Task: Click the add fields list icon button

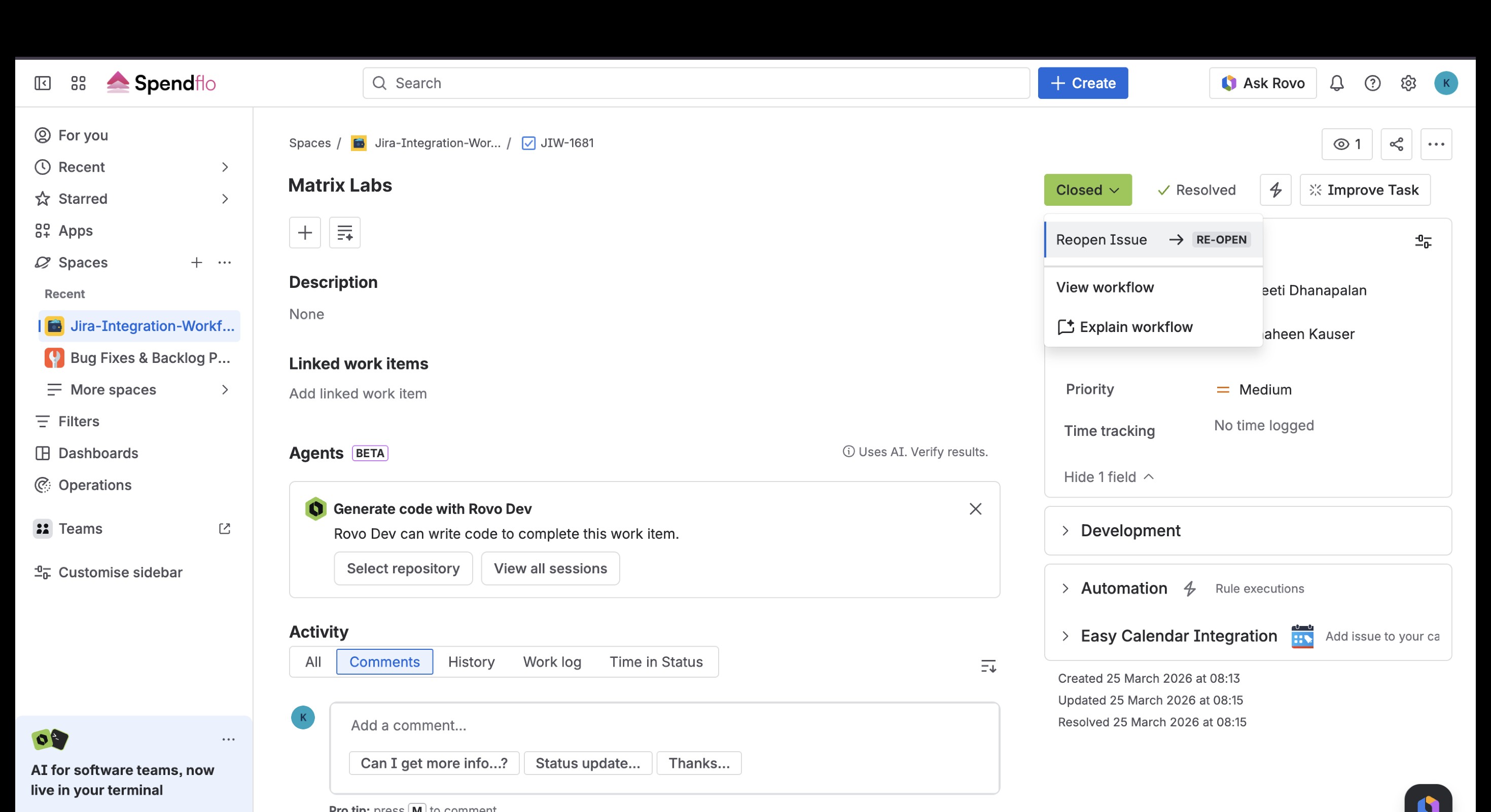Action: (345, 233)
